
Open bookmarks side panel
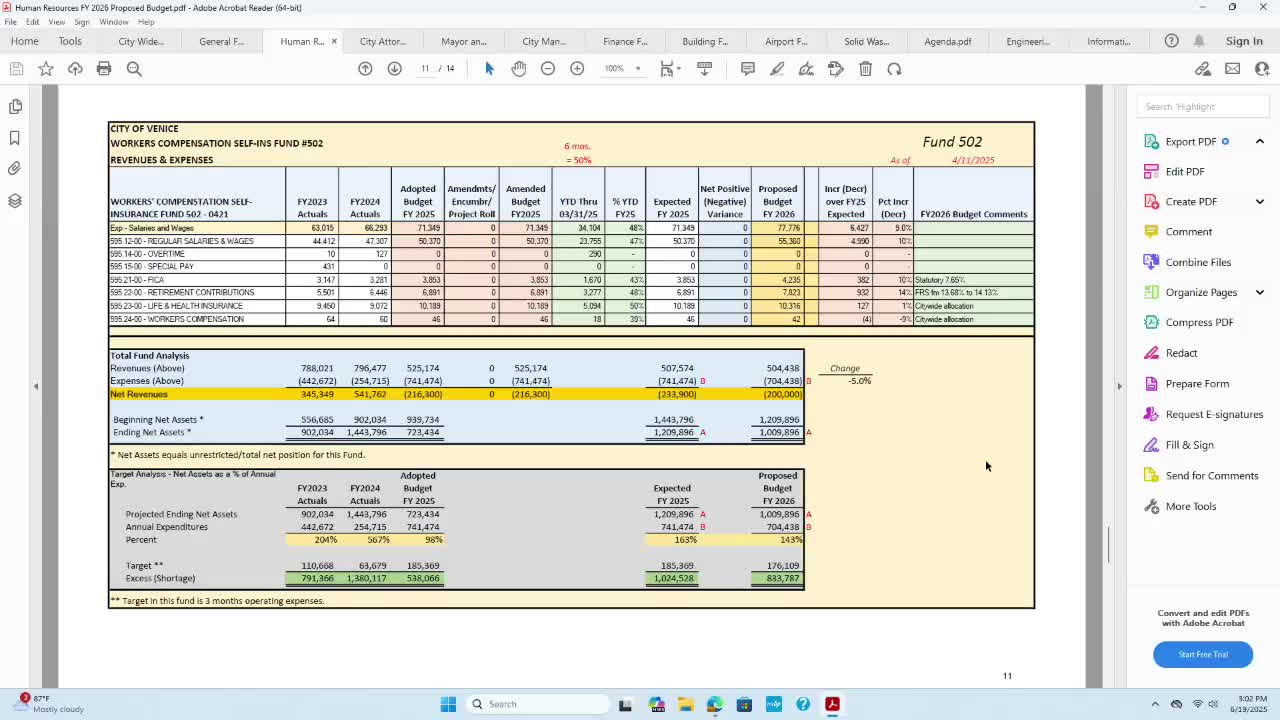tap(15, 138)
